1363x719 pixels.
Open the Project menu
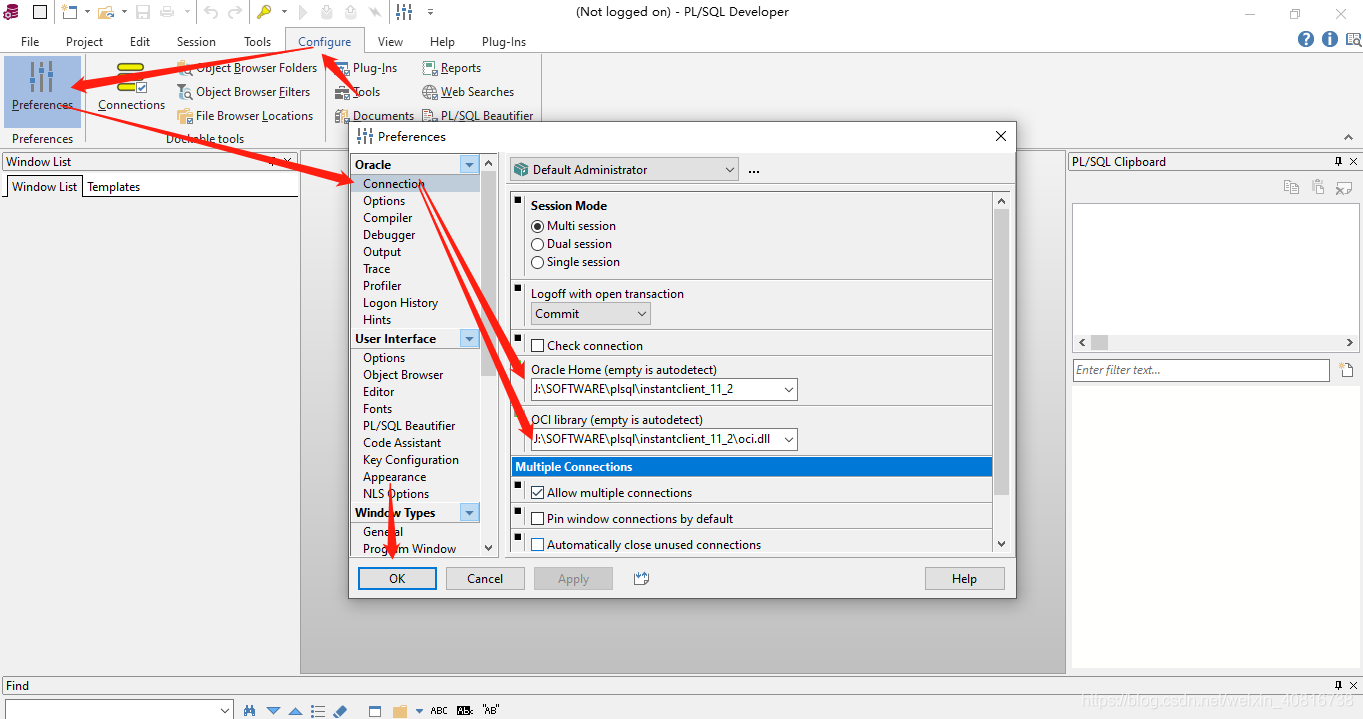tap(84, 42)
